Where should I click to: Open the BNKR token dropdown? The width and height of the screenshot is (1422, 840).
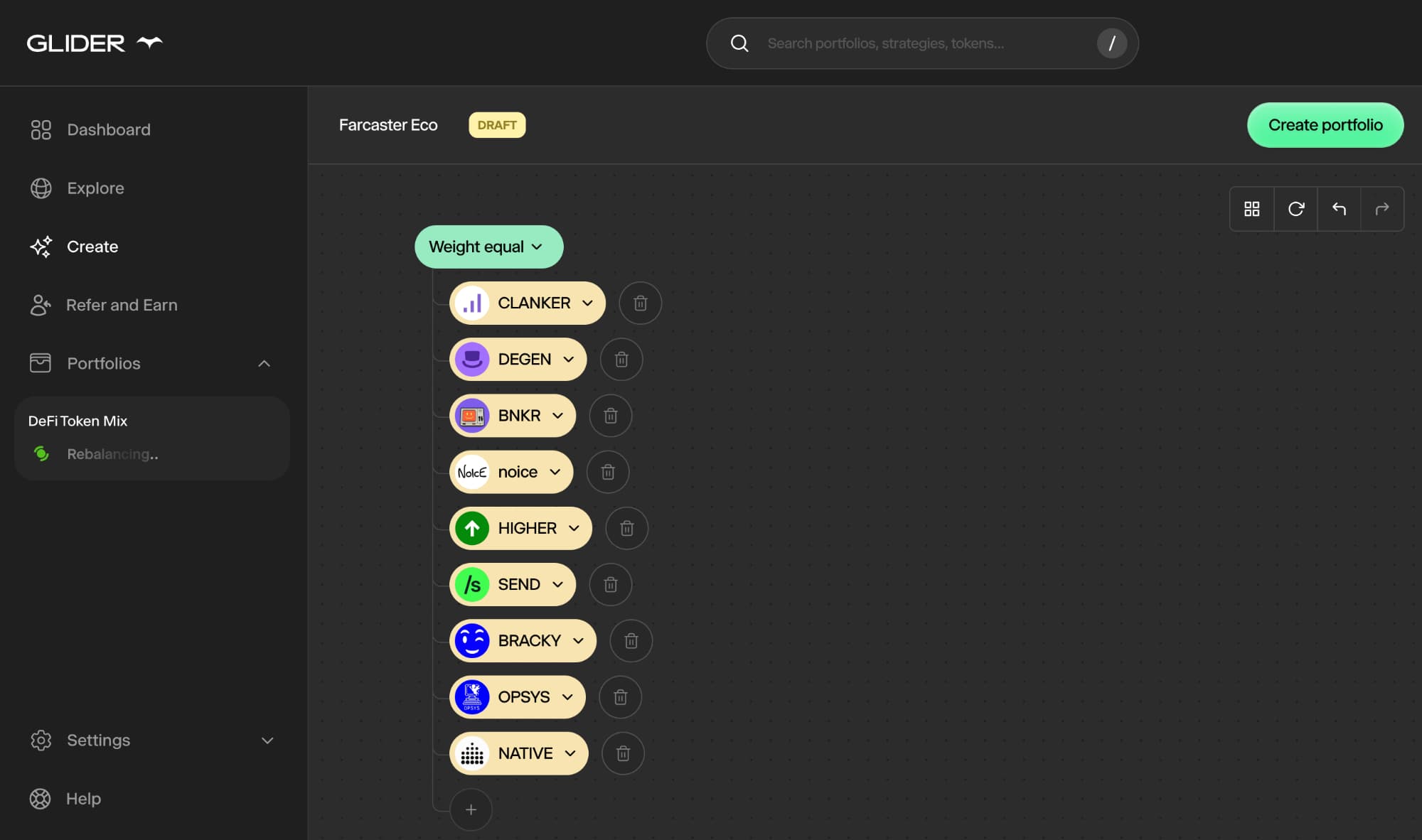pos(557,416)
